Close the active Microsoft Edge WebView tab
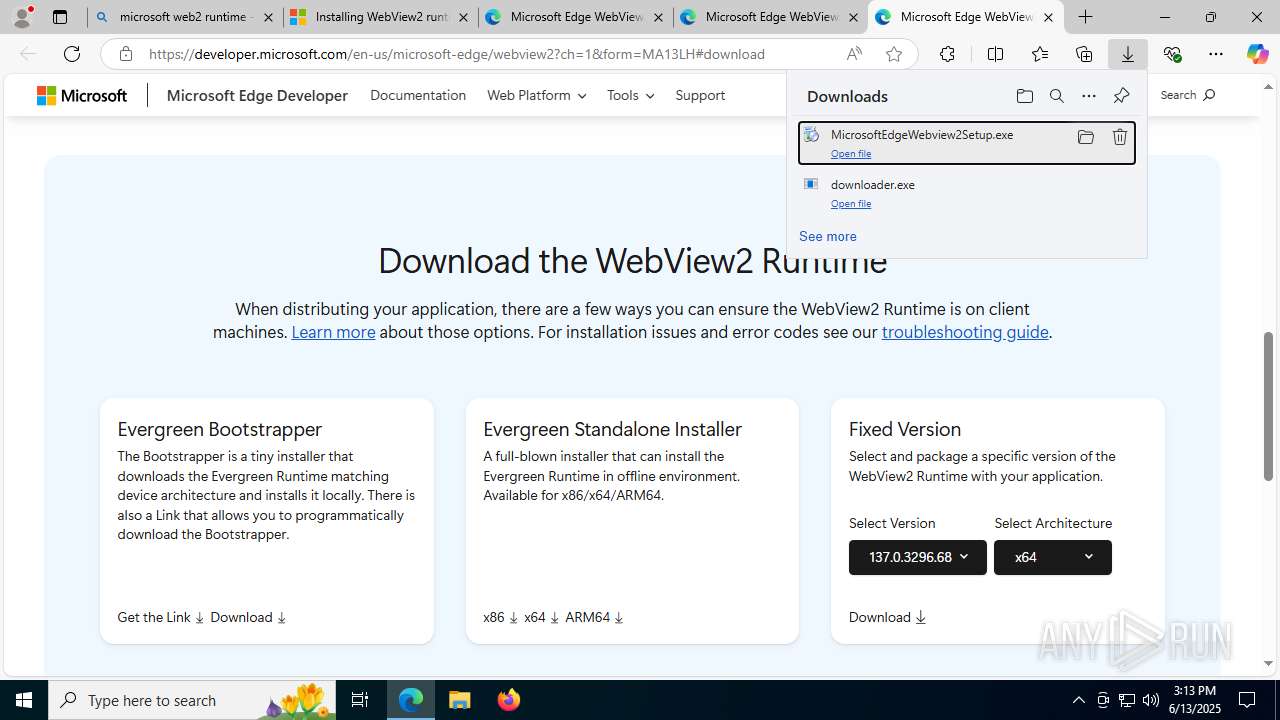This screenshot has height=720, width=1280. 1048,17
